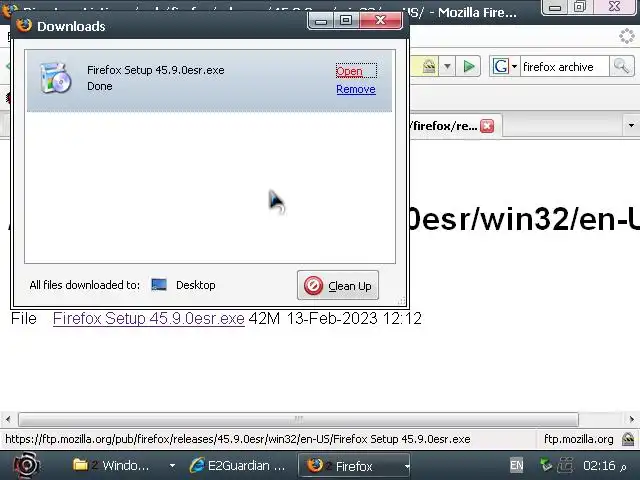Click the network tray icon
Viewport: 640px width, 480px height.
[546, 465]
